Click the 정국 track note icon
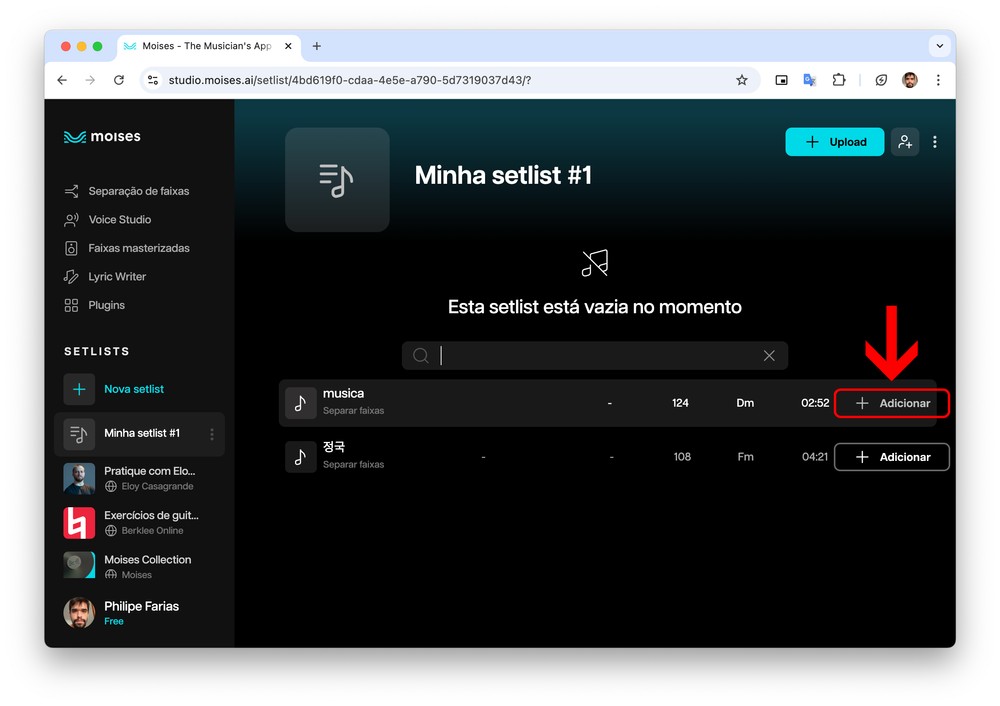This screenshot has width=1000, height=706. (x=300, y=457)
